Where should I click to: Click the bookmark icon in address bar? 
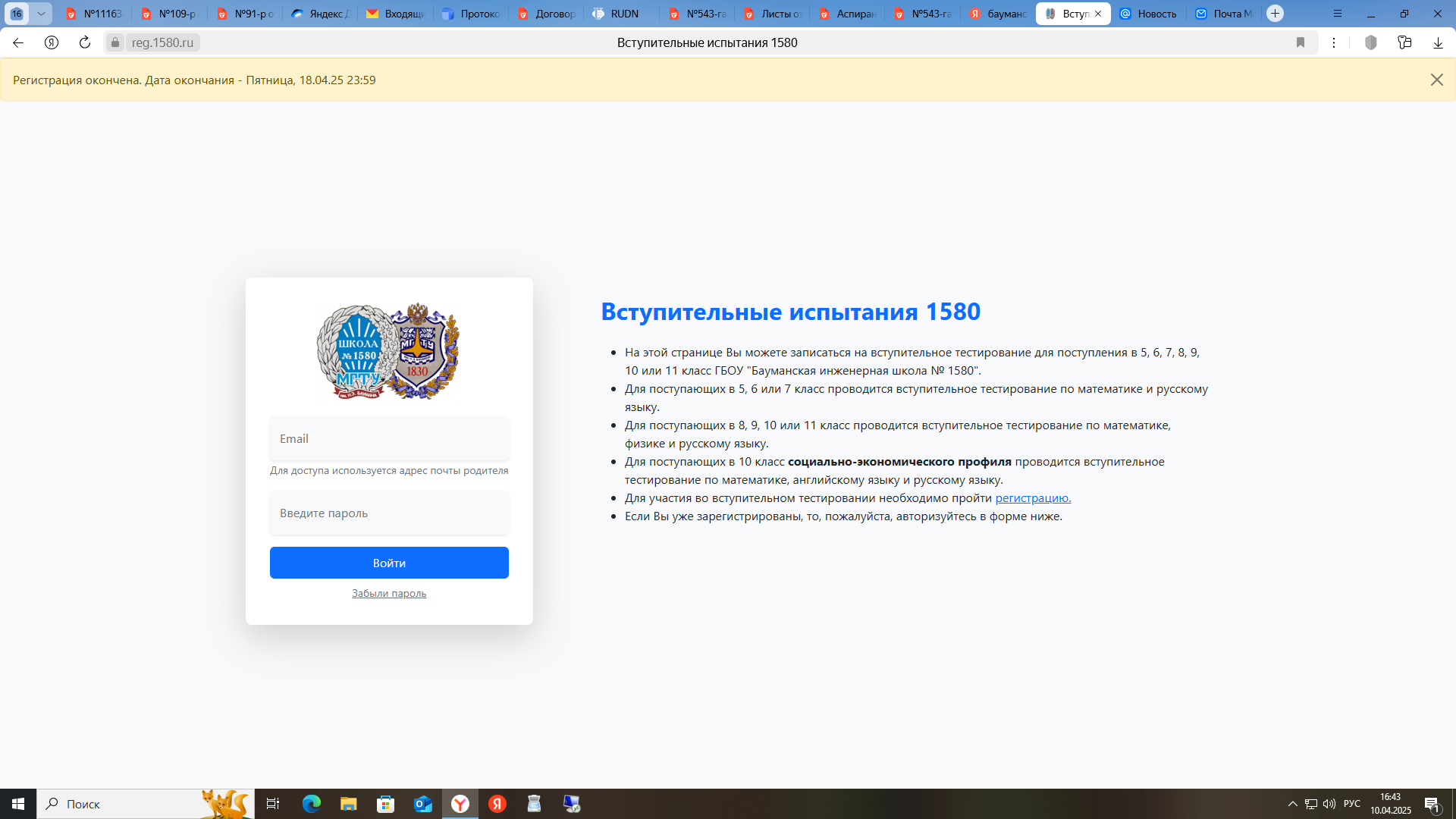click(1301, 42)
